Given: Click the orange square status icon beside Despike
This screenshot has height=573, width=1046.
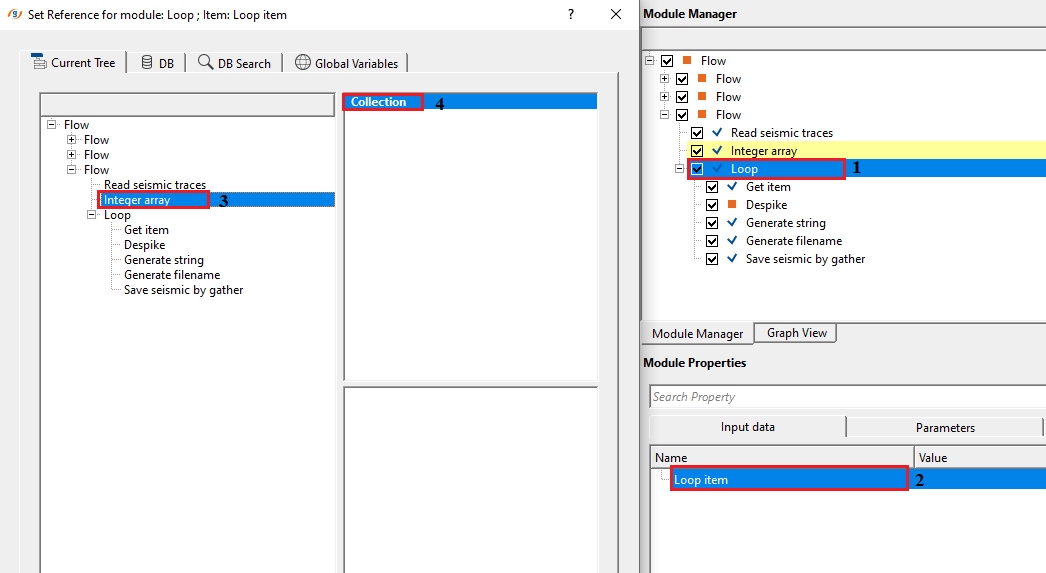Looking at the screenshot, I should coord(732,205).
